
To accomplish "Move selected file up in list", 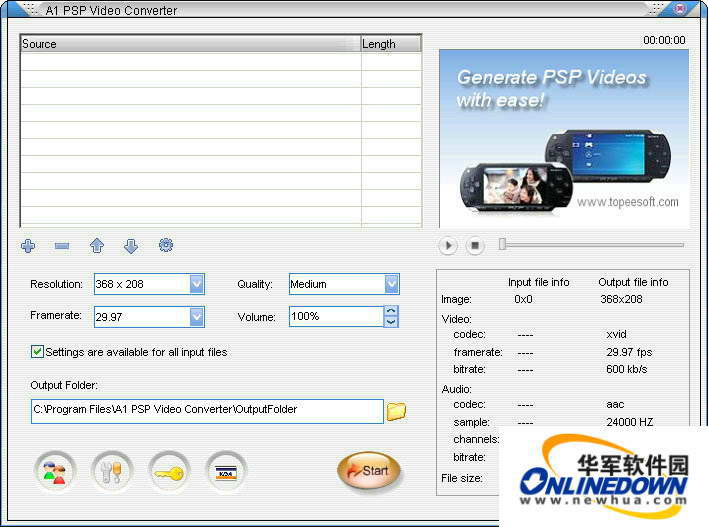I will [x=97, y=246].
